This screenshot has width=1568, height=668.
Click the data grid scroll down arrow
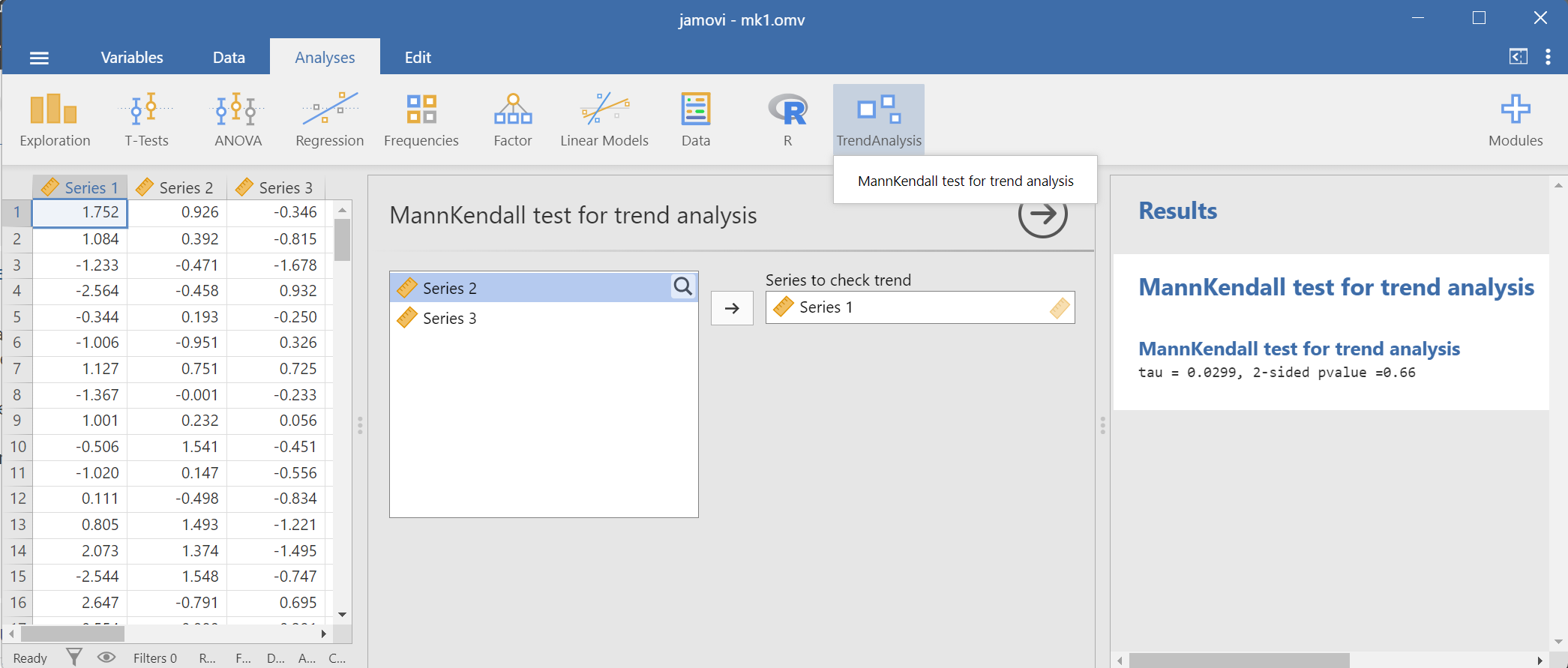point(343,614)
